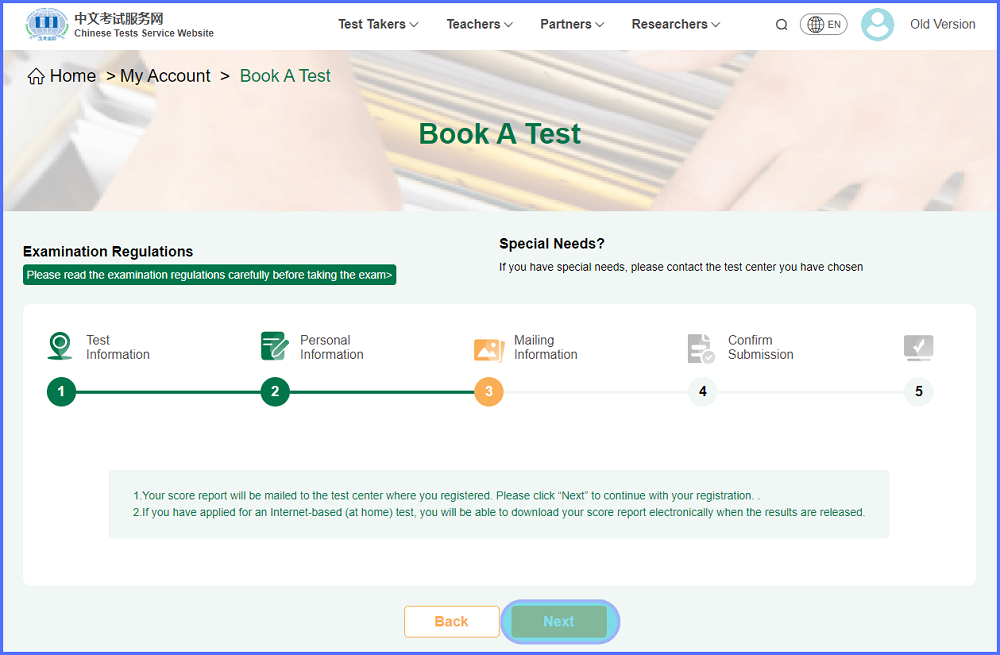Open the Researchers menu
Image resolution: width=1000 pixels, height=655 pixels.
click(675, 24)
